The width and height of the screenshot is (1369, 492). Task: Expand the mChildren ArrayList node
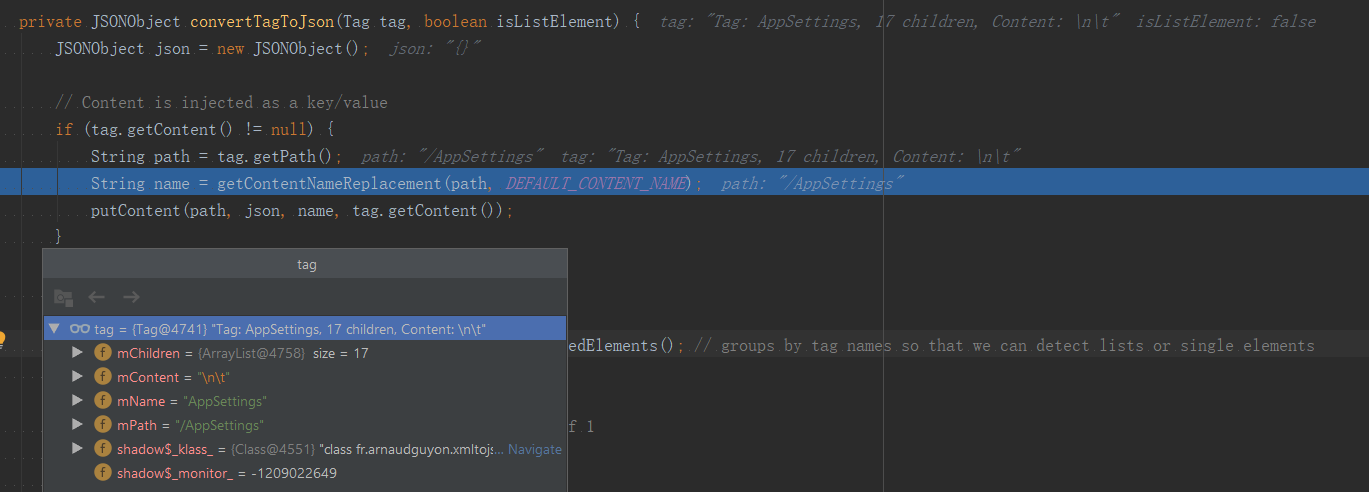78,353
